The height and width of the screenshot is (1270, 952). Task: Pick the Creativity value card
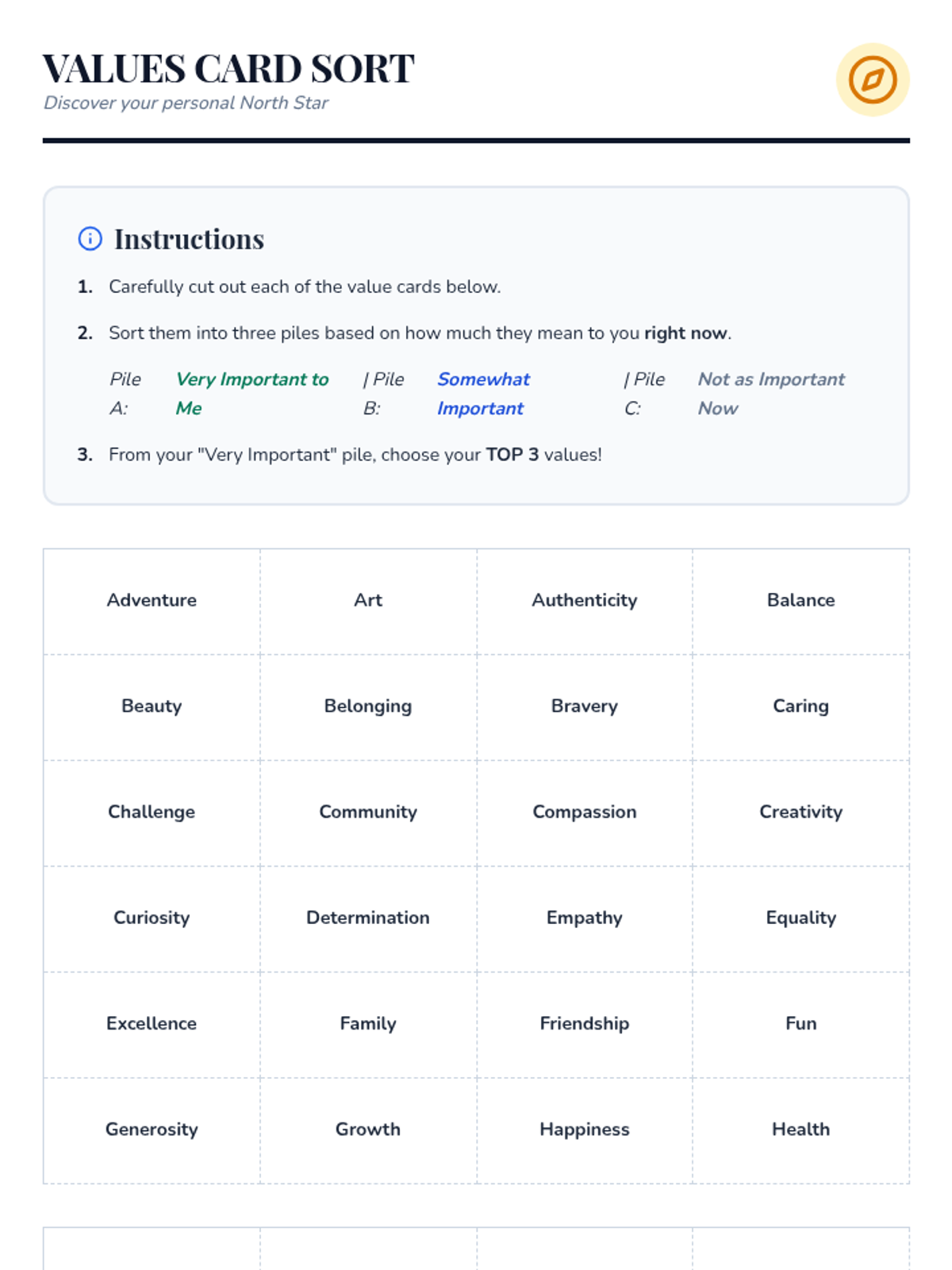click(x=800, y=812)
